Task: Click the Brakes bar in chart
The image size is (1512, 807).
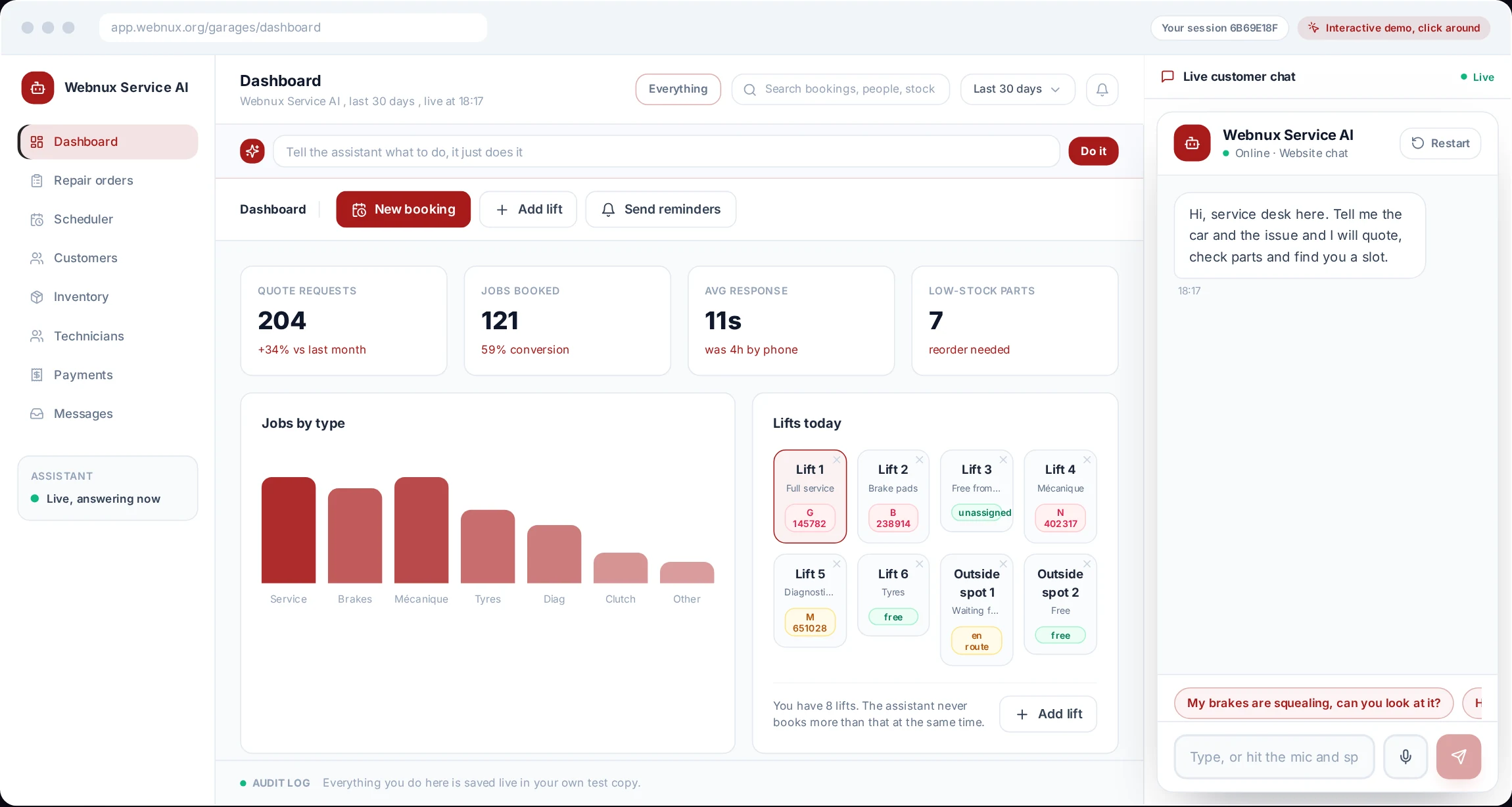Action: coord(355,536)
